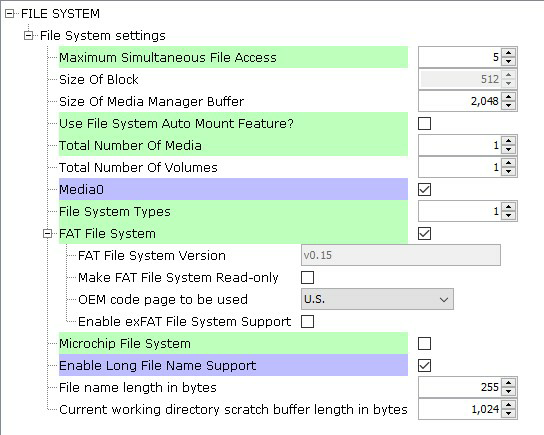The height and width of the screenshot is (435, 544).
Task: Select Make FAT File System Read-only label
Action: point(178,278)
